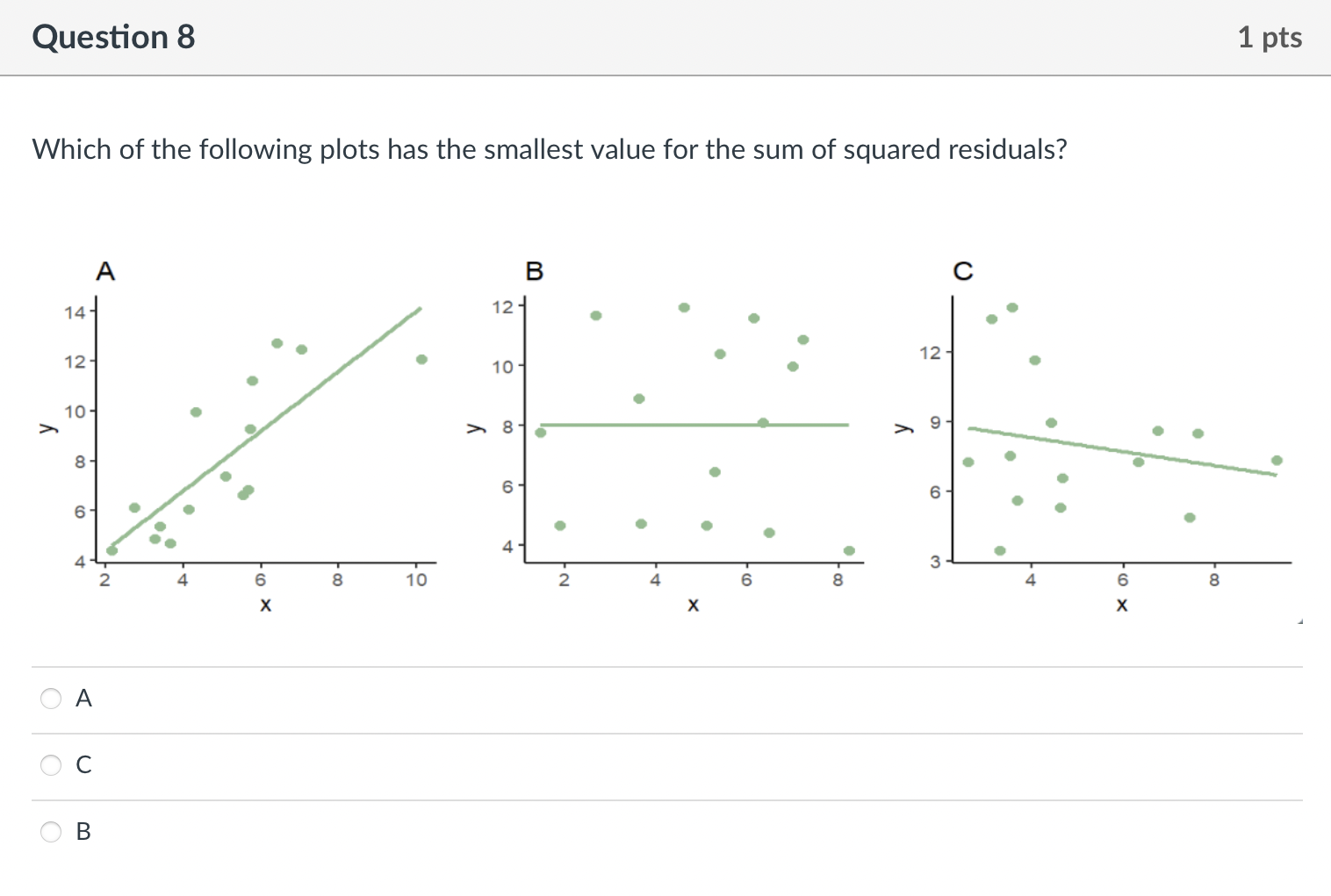
Task: Click the Question 8 header
Action: click(112, 37)
